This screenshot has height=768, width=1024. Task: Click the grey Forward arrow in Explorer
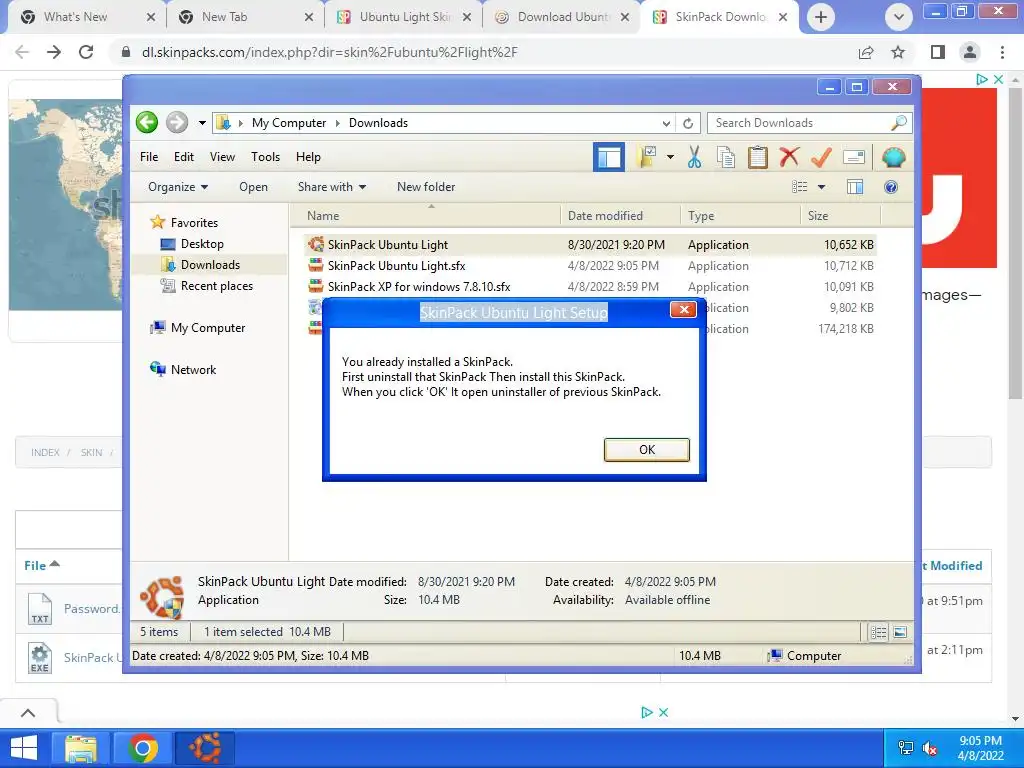coord(176,122)
